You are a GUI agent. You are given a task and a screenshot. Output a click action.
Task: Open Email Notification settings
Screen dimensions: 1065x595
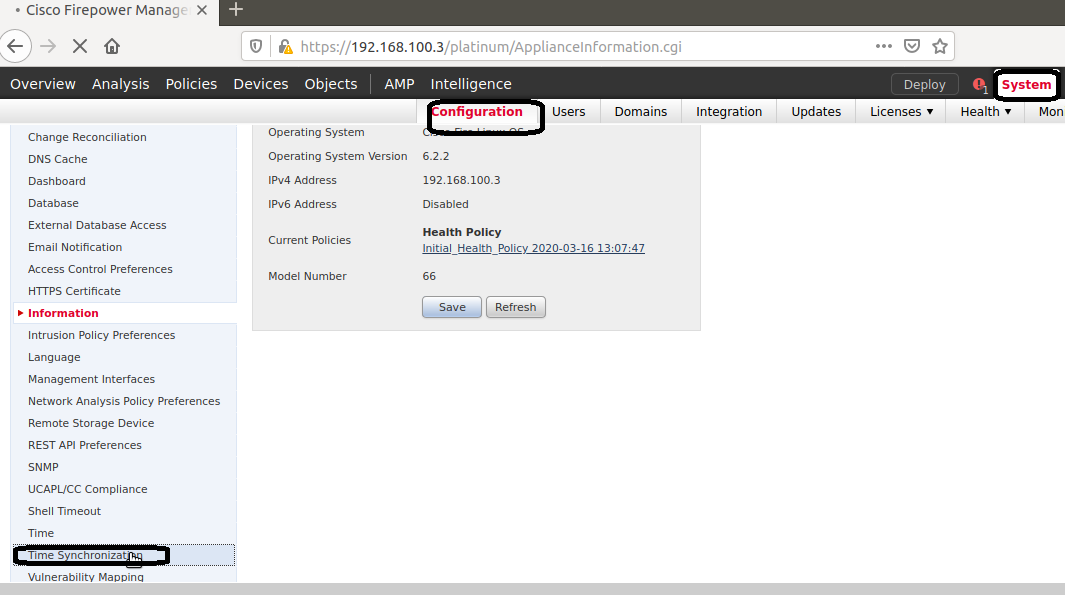click(75, 247)
